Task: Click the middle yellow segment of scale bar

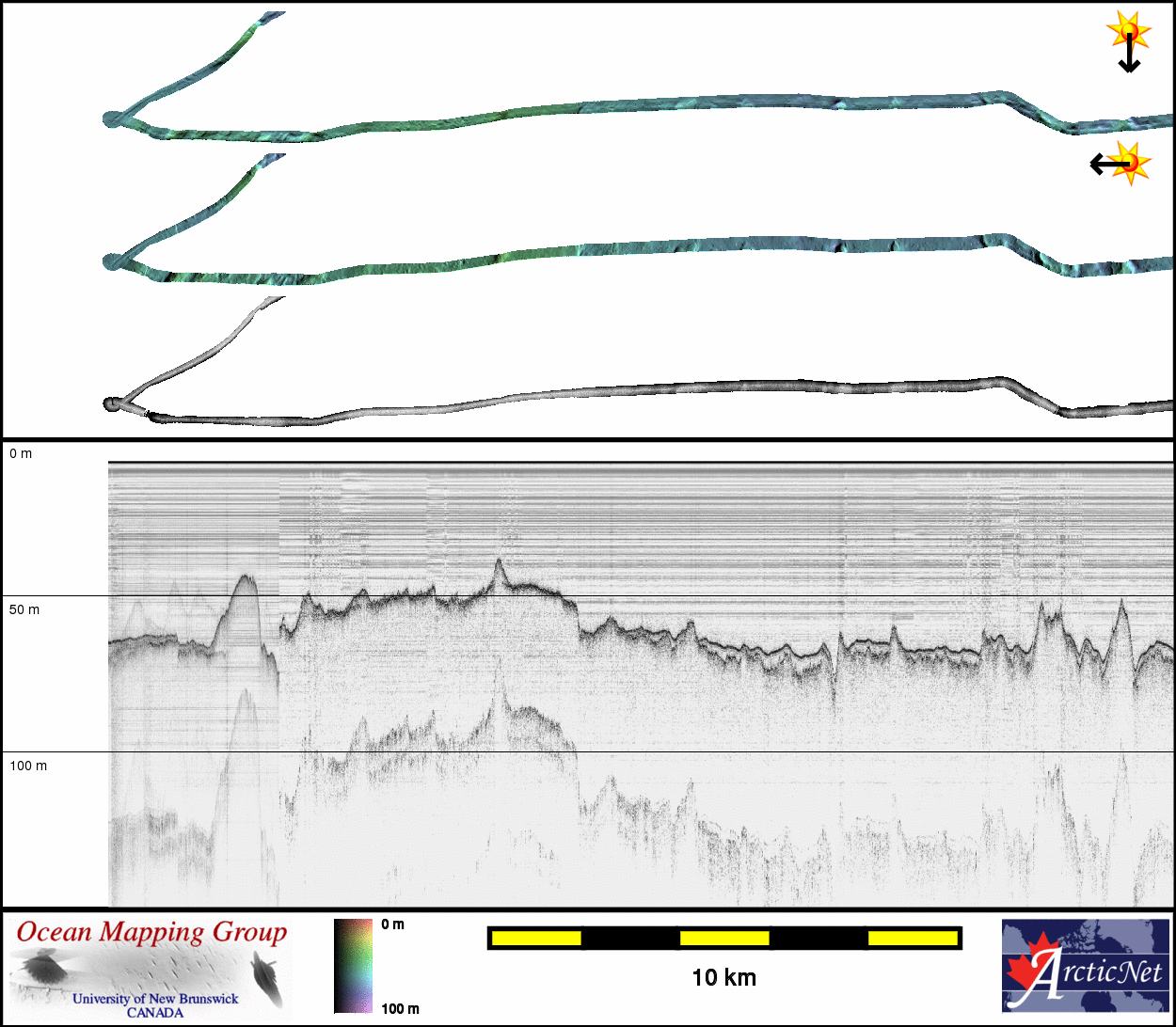Action: 723,938
